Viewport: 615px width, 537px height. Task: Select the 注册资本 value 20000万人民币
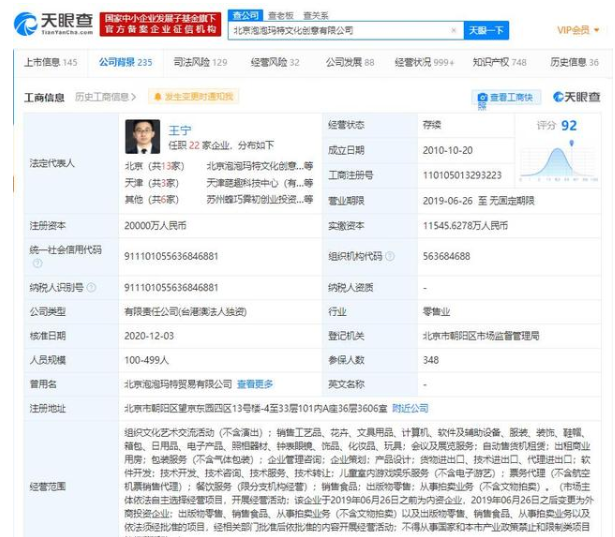[x=155, y=226]
